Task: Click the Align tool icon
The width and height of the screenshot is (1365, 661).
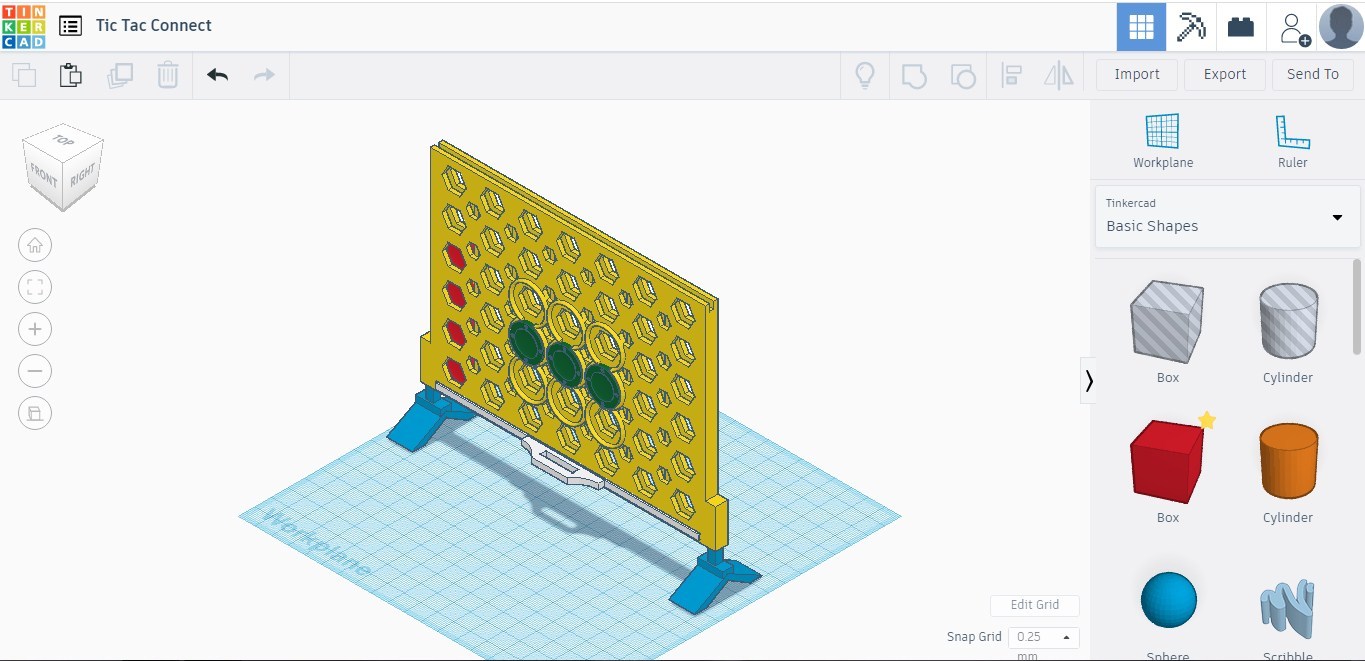Action: [x=1011, y=75]
